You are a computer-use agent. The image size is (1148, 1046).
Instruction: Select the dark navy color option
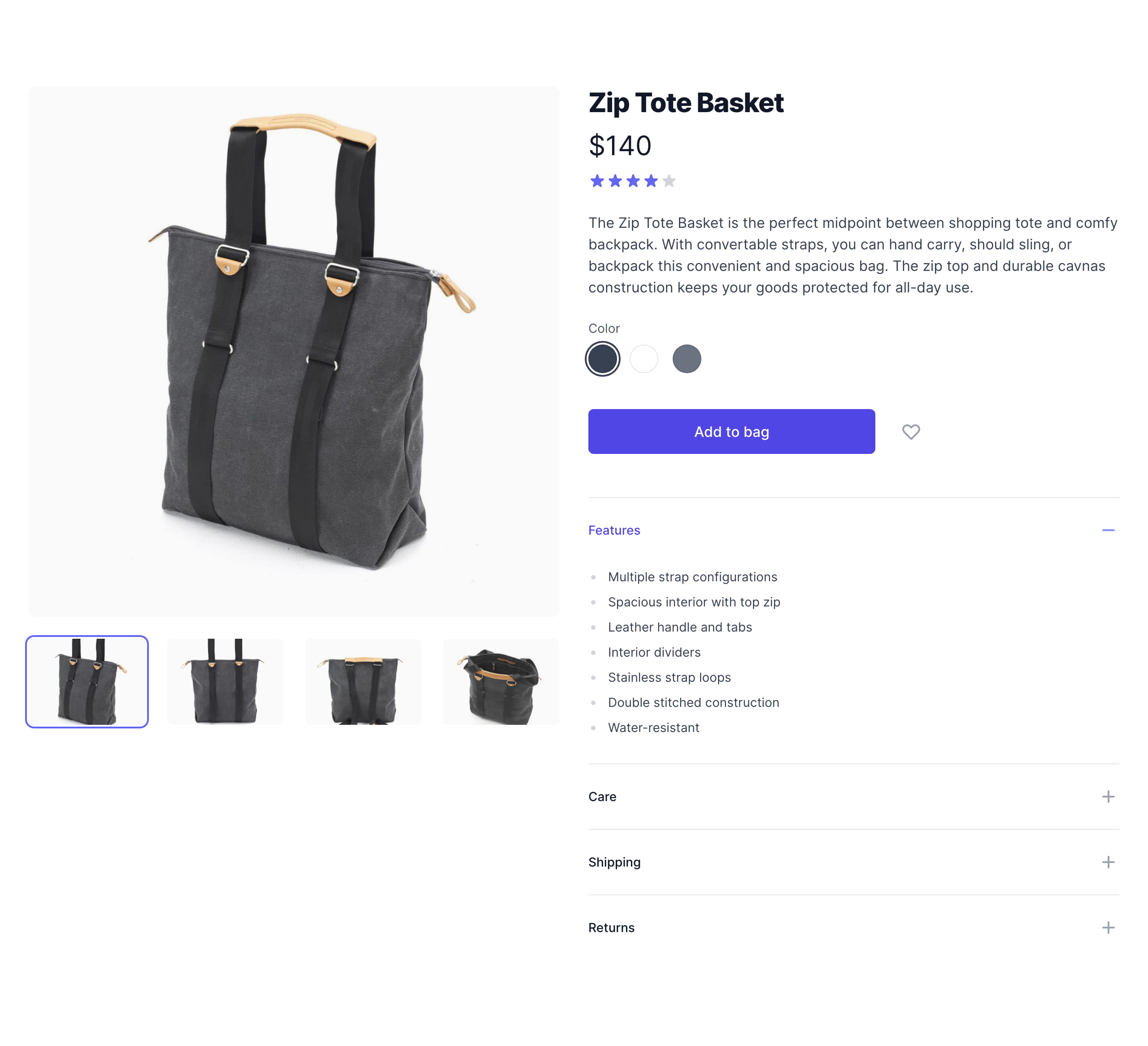[x=602, y=359]
